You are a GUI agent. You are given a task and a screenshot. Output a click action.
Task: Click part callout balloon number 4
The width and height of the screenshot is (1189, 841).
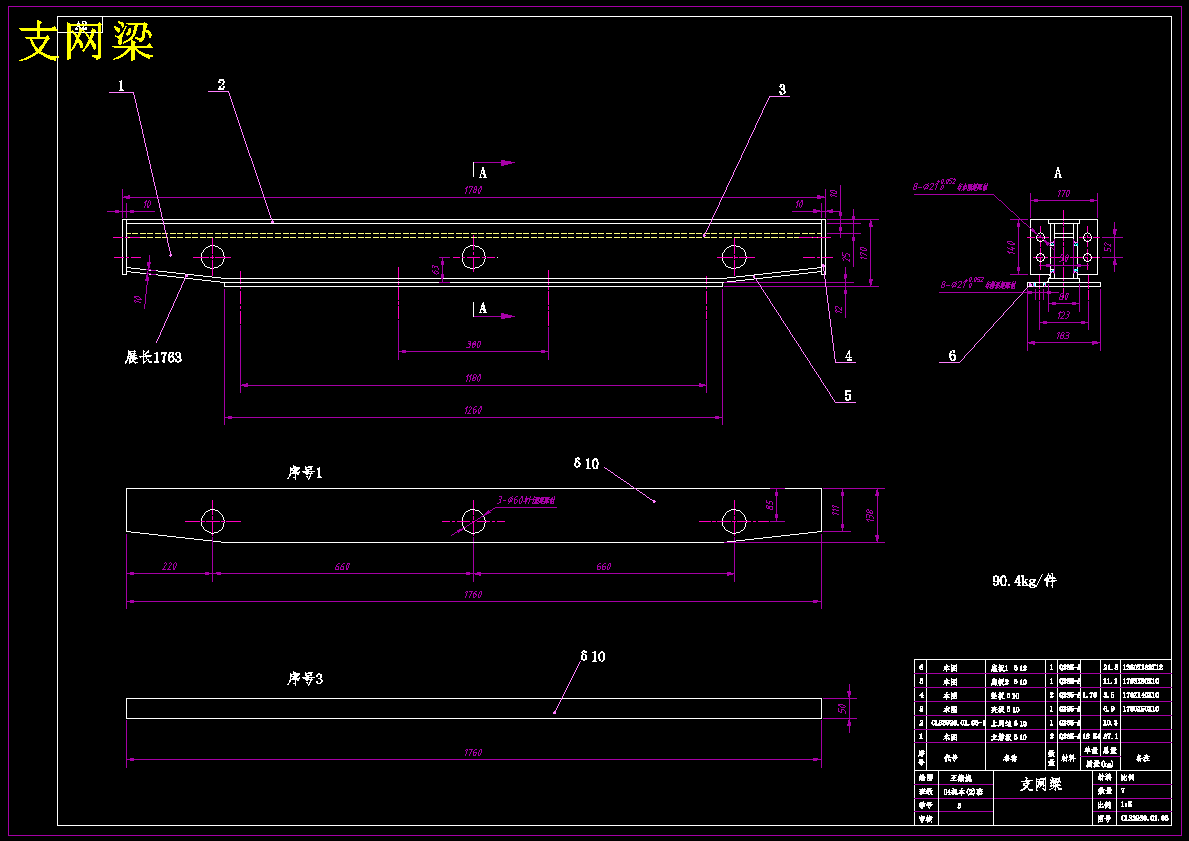pos(849,355)
